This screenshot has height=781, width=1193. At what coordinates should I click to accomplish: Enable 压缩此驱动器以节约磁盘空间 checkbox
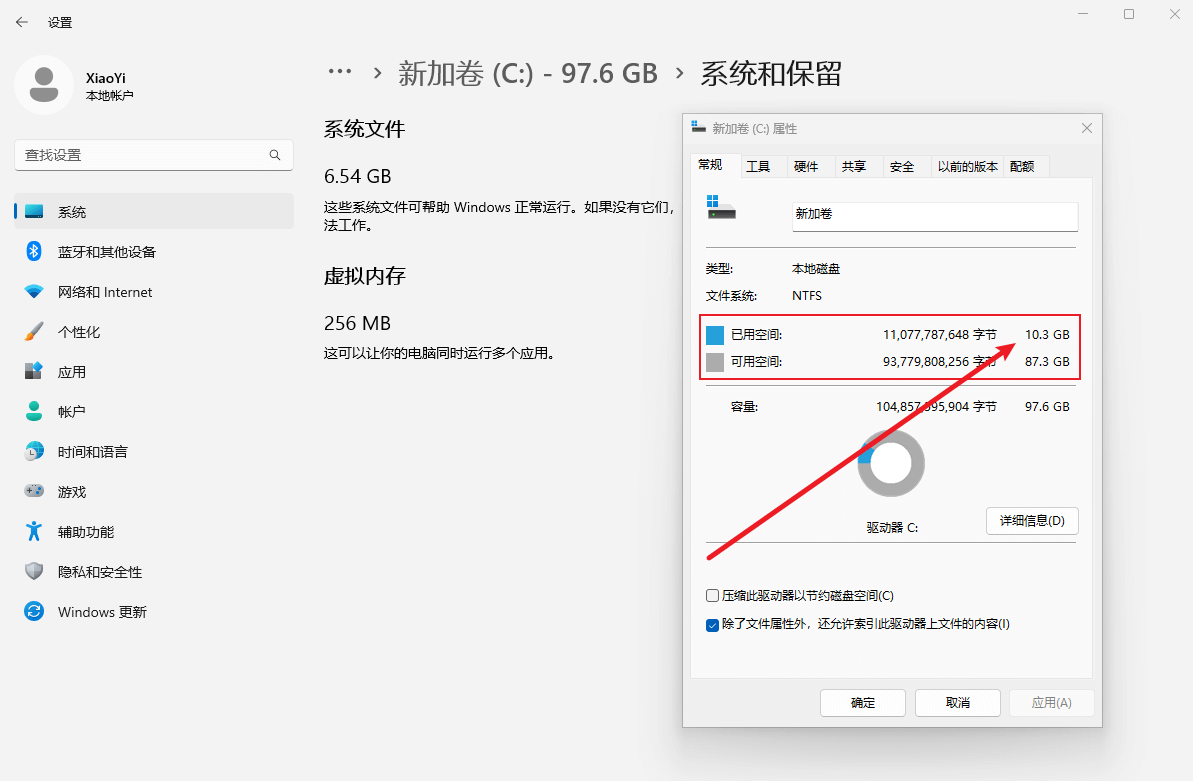pyautogui.click(x=713, y=595)
